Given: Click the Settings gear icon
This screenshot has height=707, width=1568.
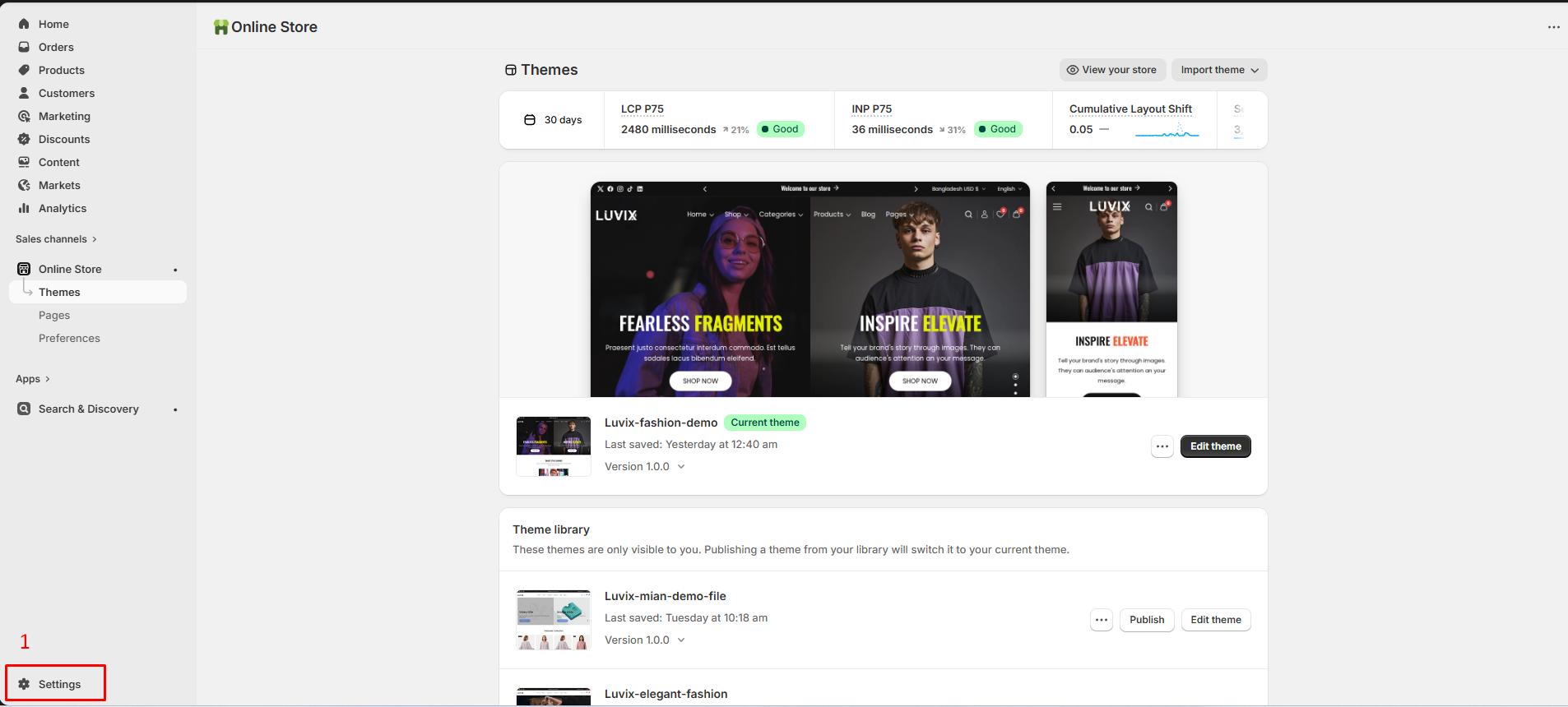Looking at the screenshot, I should (24, 684).
